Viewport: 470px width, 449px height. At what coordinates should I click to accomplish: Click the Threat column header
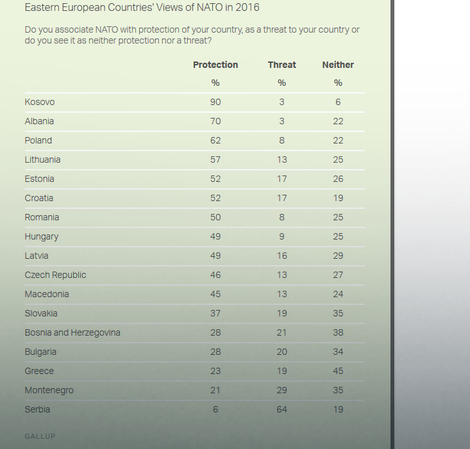click(x=282, y=65)
